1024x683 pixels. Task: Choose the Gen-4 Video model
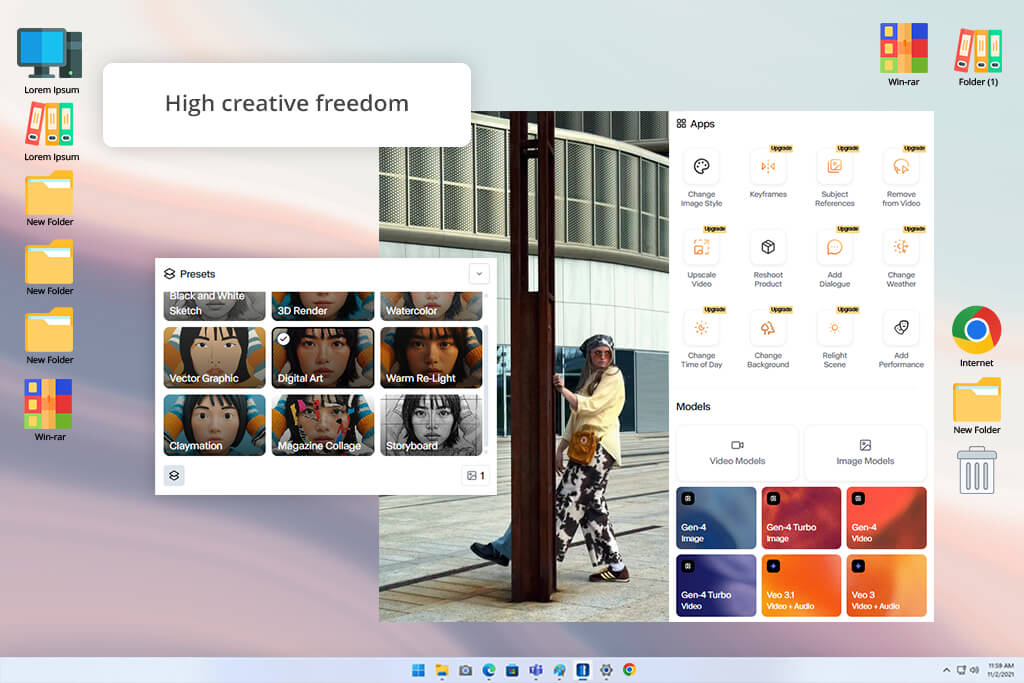(x=886, y=518)
